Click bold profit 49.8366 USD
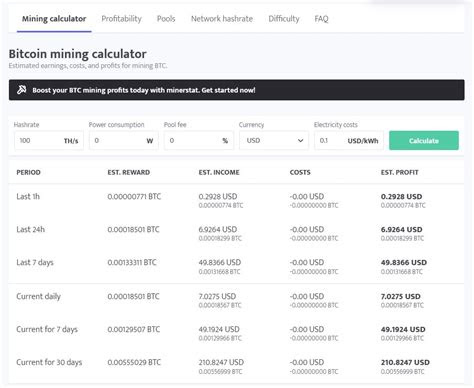 404,262
